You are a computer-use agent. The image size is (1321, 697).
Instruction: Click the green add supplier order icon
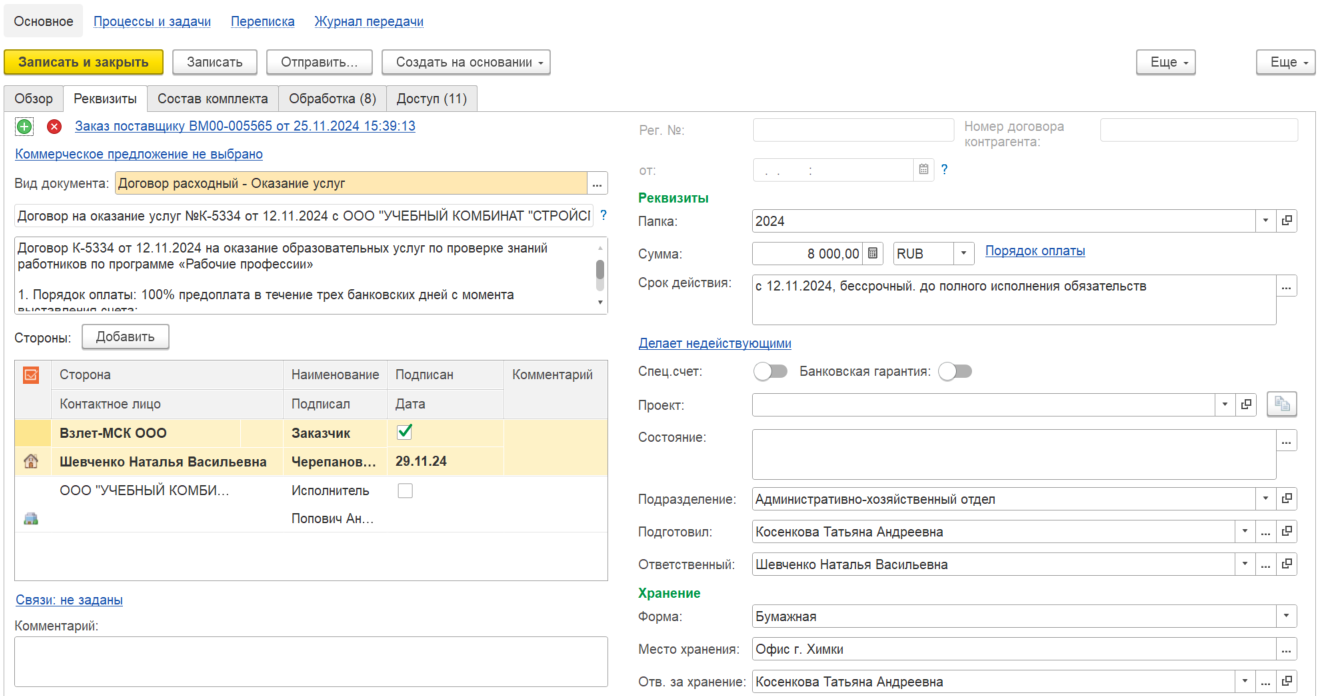click(24, 127)
